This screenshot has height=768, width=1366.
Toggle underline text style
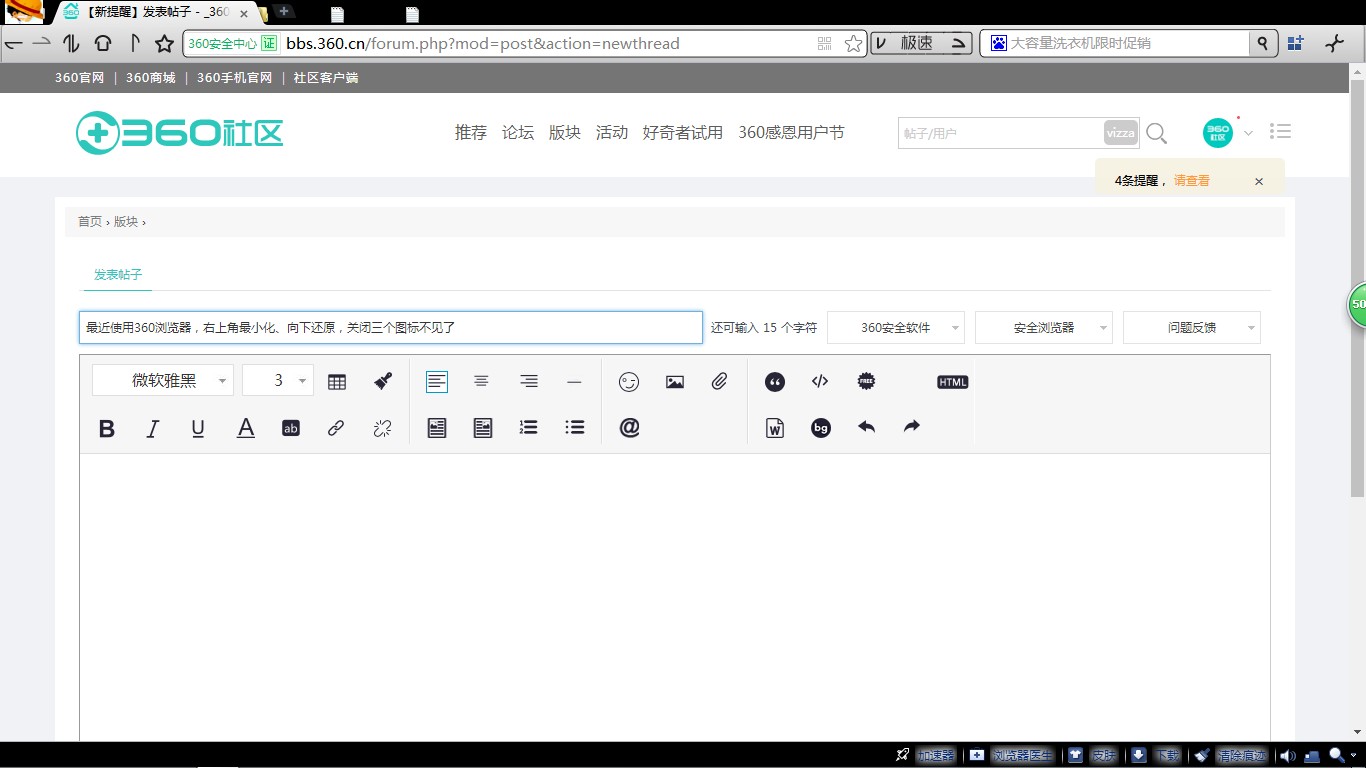198,428
